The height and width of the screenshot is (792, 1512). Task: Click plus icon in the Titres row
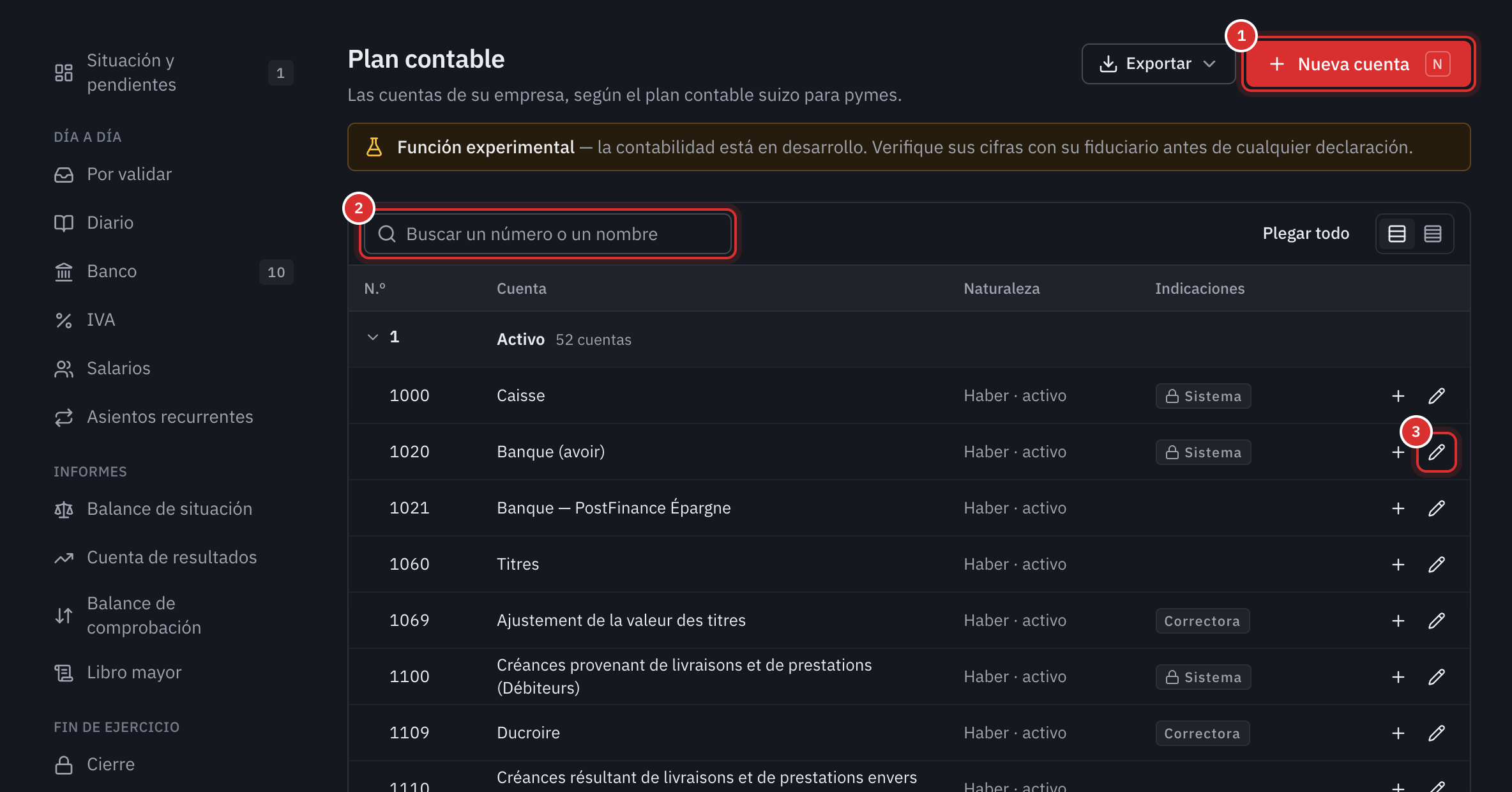click(1398, 565)
